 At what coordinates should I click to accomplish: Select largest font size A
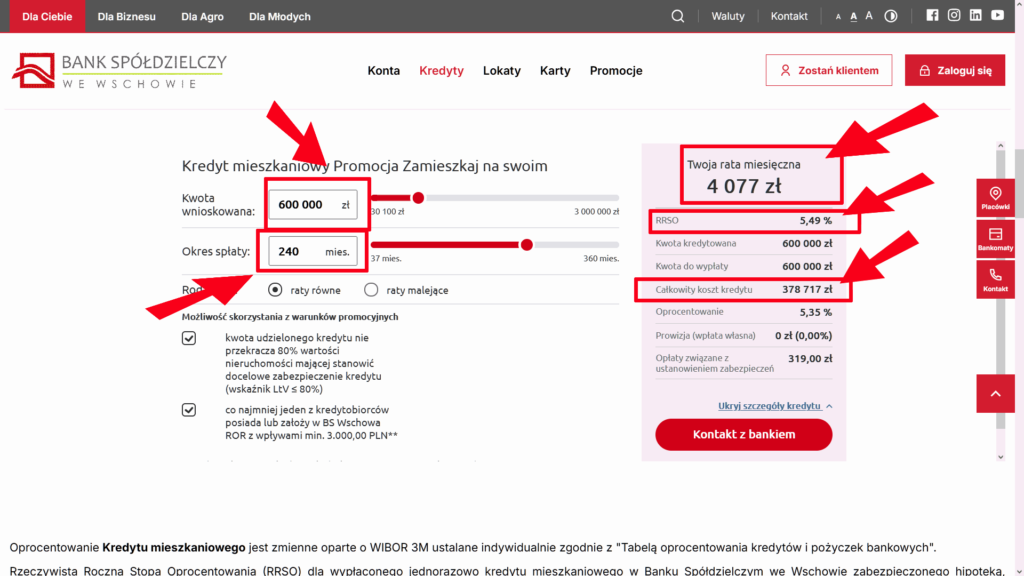coord(869,16)
